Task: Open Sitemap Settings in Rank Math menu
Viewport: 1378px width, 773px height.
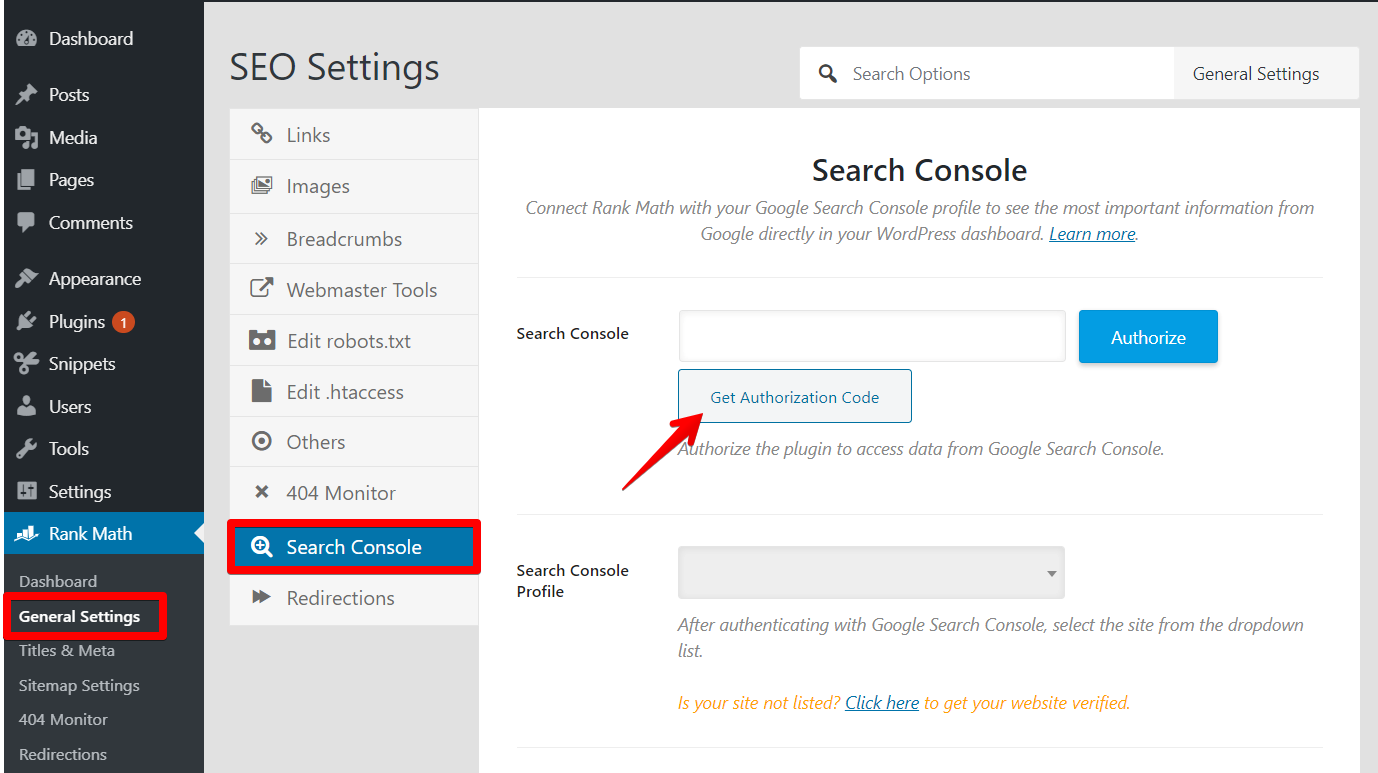Action: point(79,685)
